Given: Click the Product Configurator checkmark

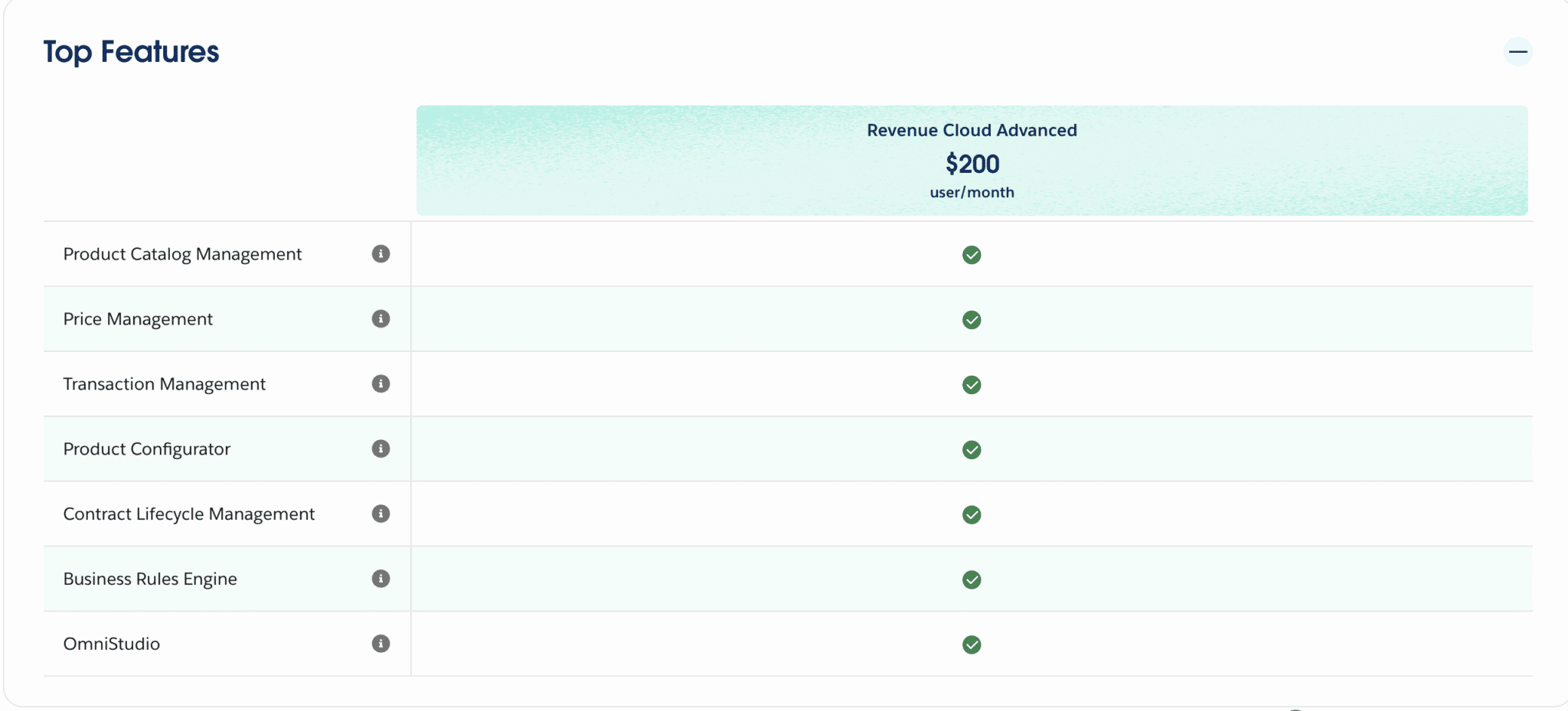Looking at the screenshot, I should click(x=971, y=450).
